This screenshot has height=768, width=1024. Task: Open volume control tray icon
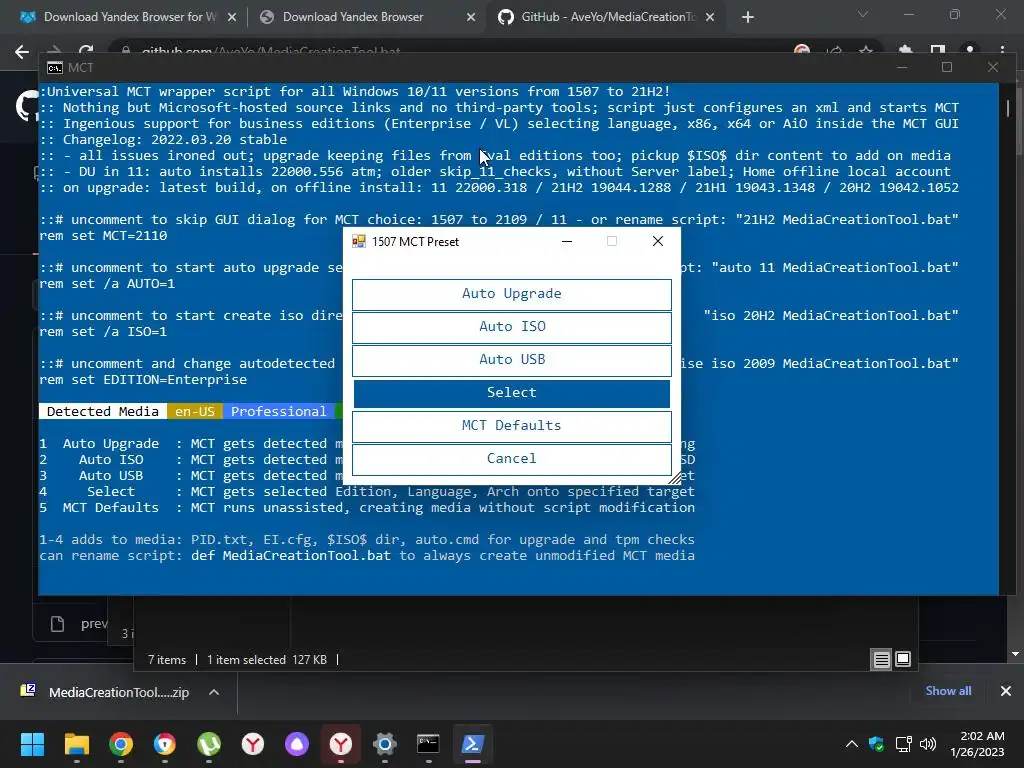coord(927,744)
